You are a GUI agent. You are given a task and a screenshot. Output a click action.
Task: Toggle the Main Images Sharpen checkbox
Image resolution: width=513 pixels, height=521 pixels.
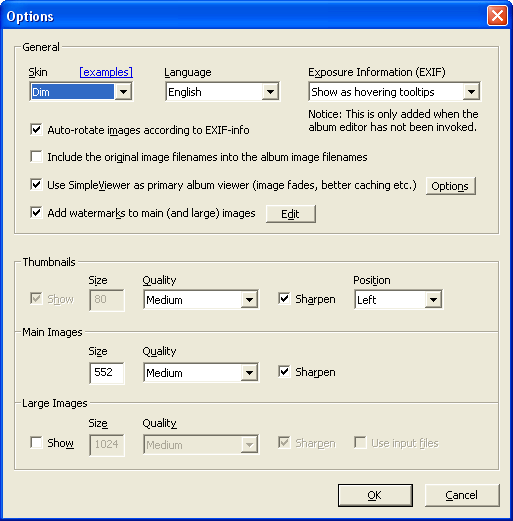(284, 371)
